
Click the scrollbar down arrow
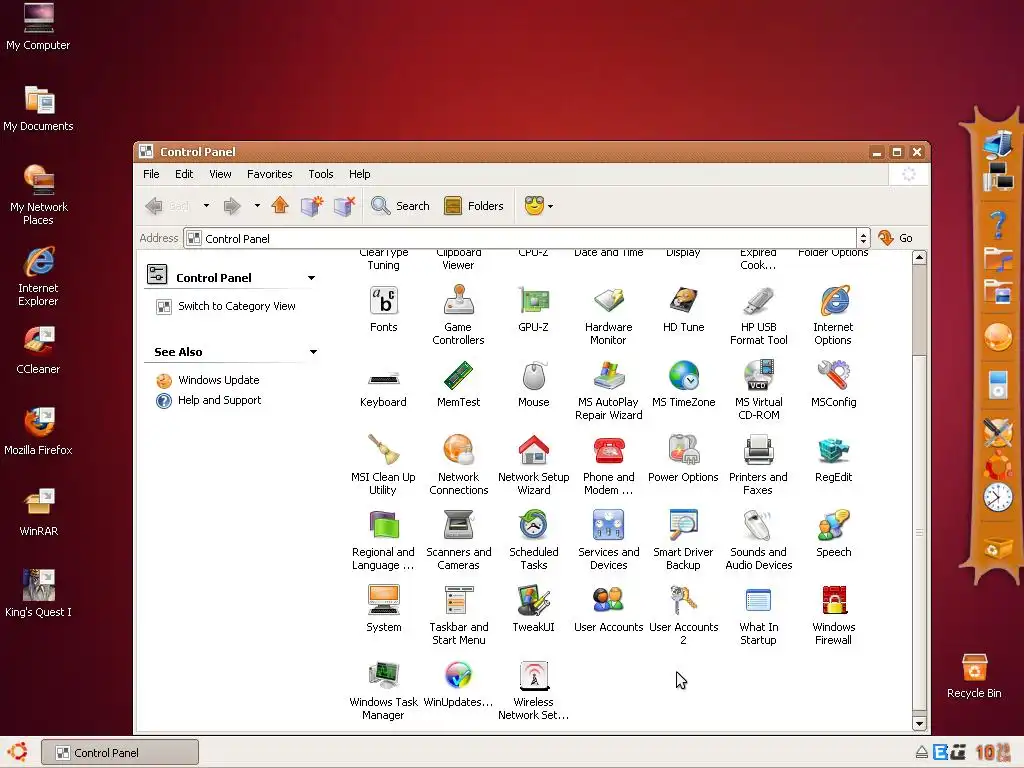pyautogui.click(x=919, y=724)
